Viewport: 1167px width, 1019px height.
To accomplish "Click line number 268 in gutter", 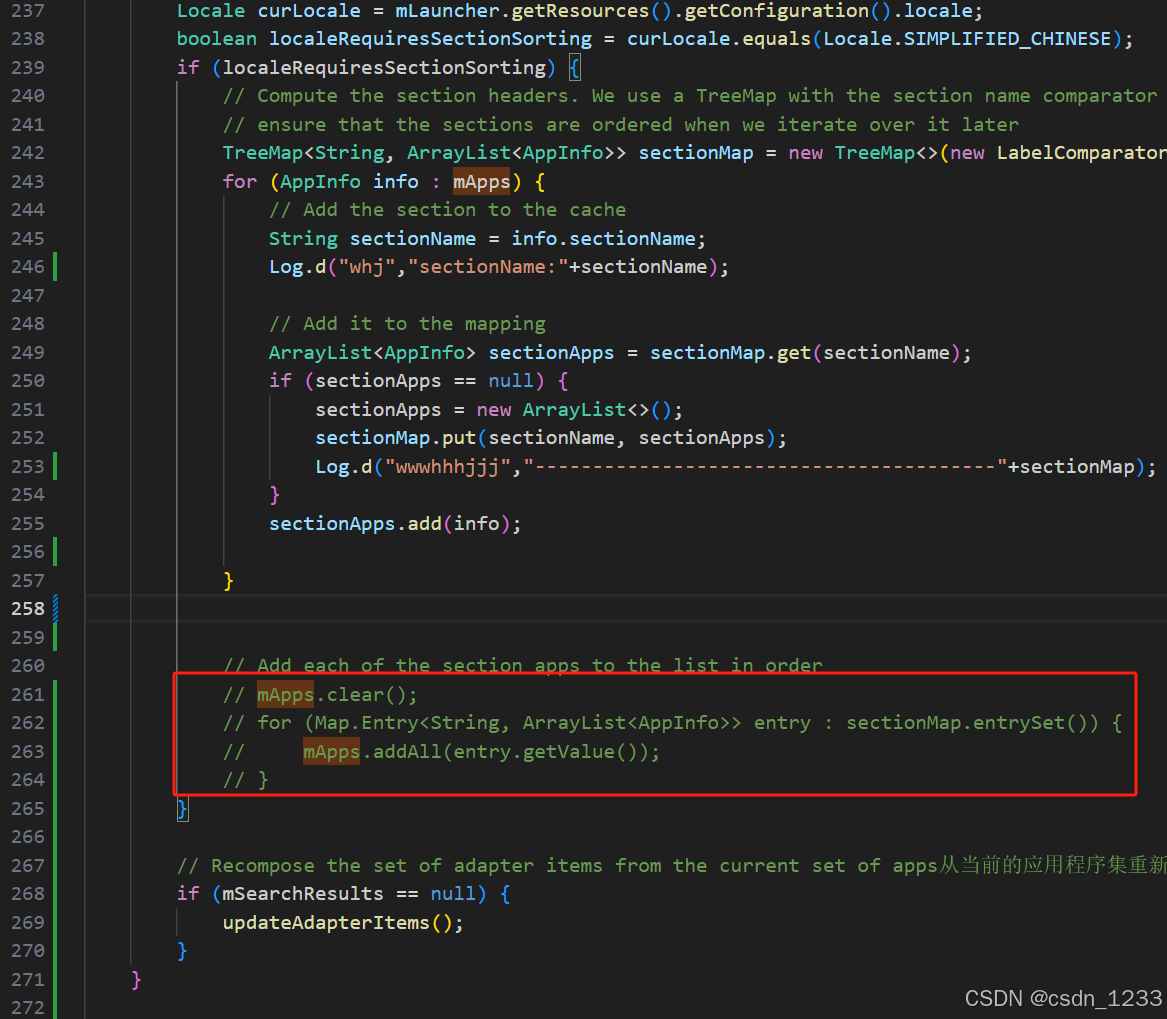I will (x=28, y=894).
